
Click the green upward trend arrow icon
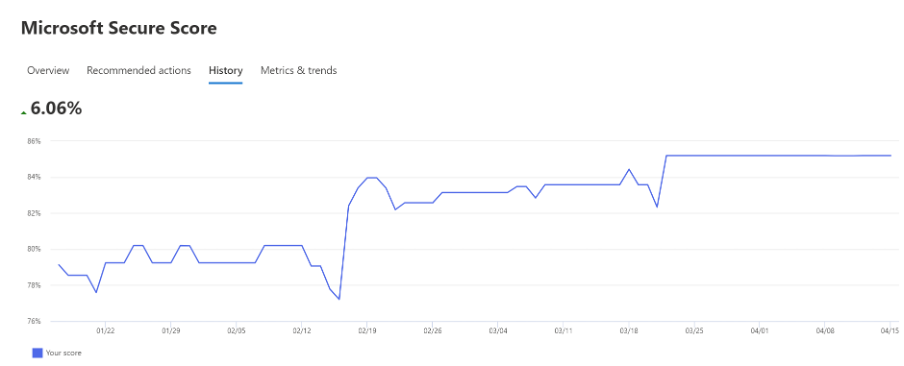24,113
